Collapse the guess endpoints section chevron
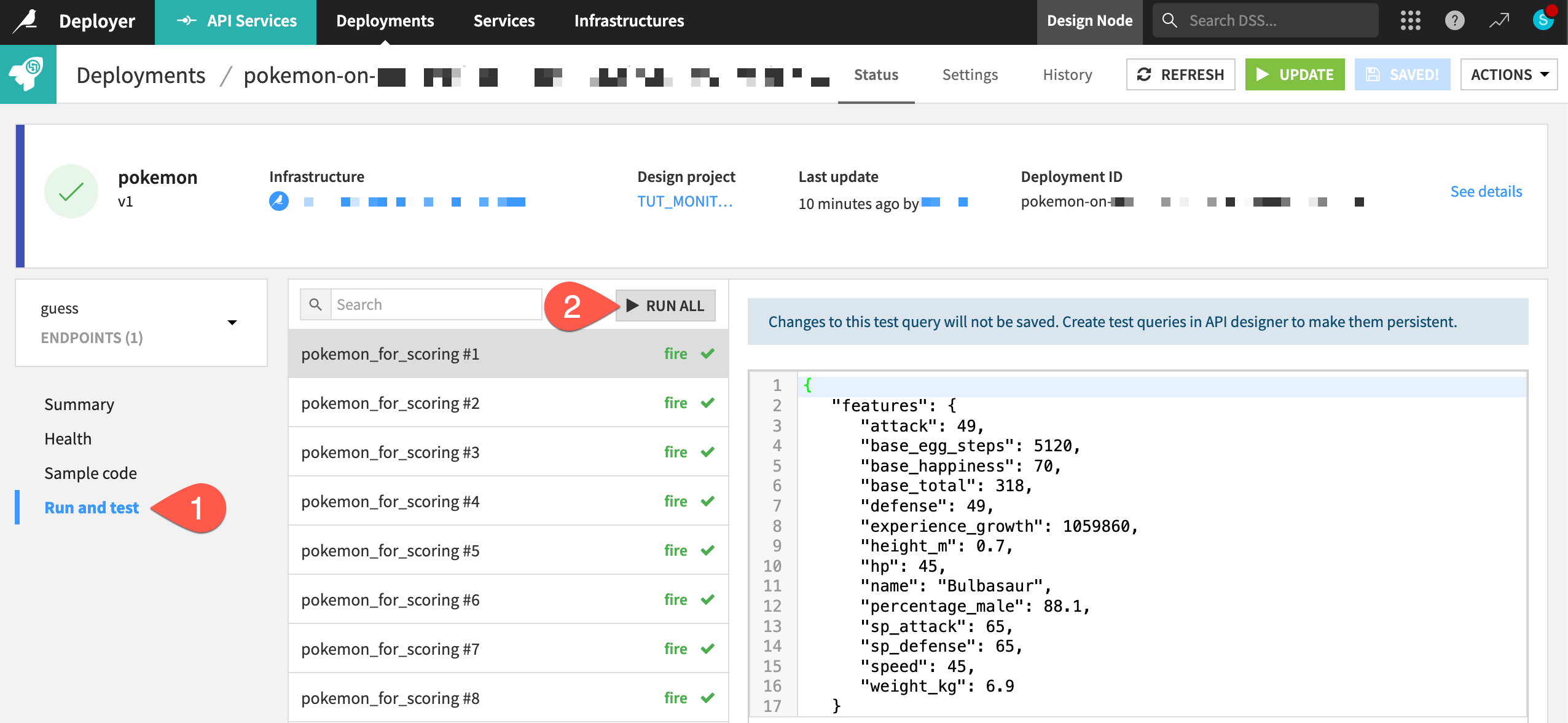The height and width of the screenshot is (723, 1568). 232,322
